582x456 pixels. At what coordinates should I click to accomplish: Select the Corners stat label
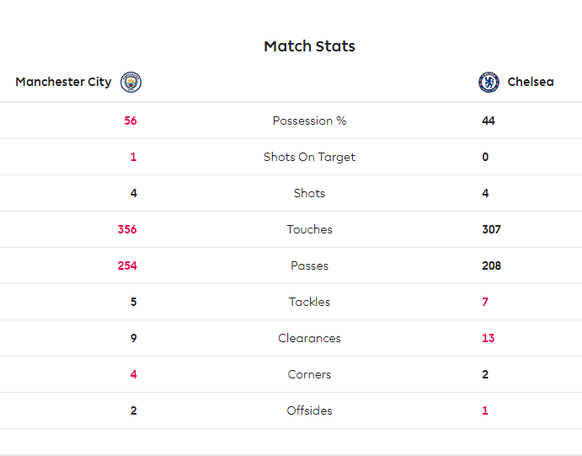click(309, 374)
